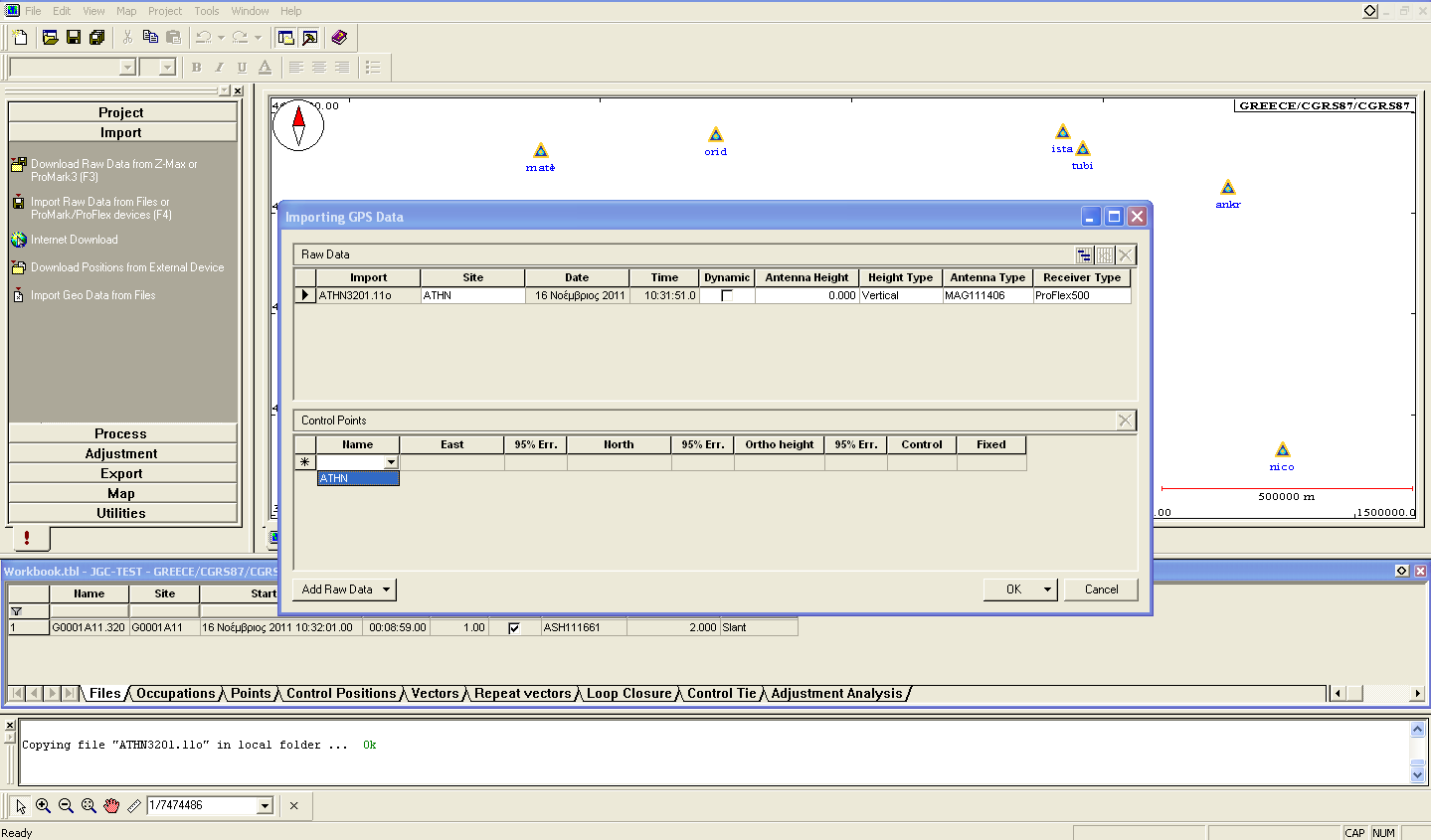Viewport: 1431px width, 840px height.
Task: Click Internet Download link
Action: 74,240
